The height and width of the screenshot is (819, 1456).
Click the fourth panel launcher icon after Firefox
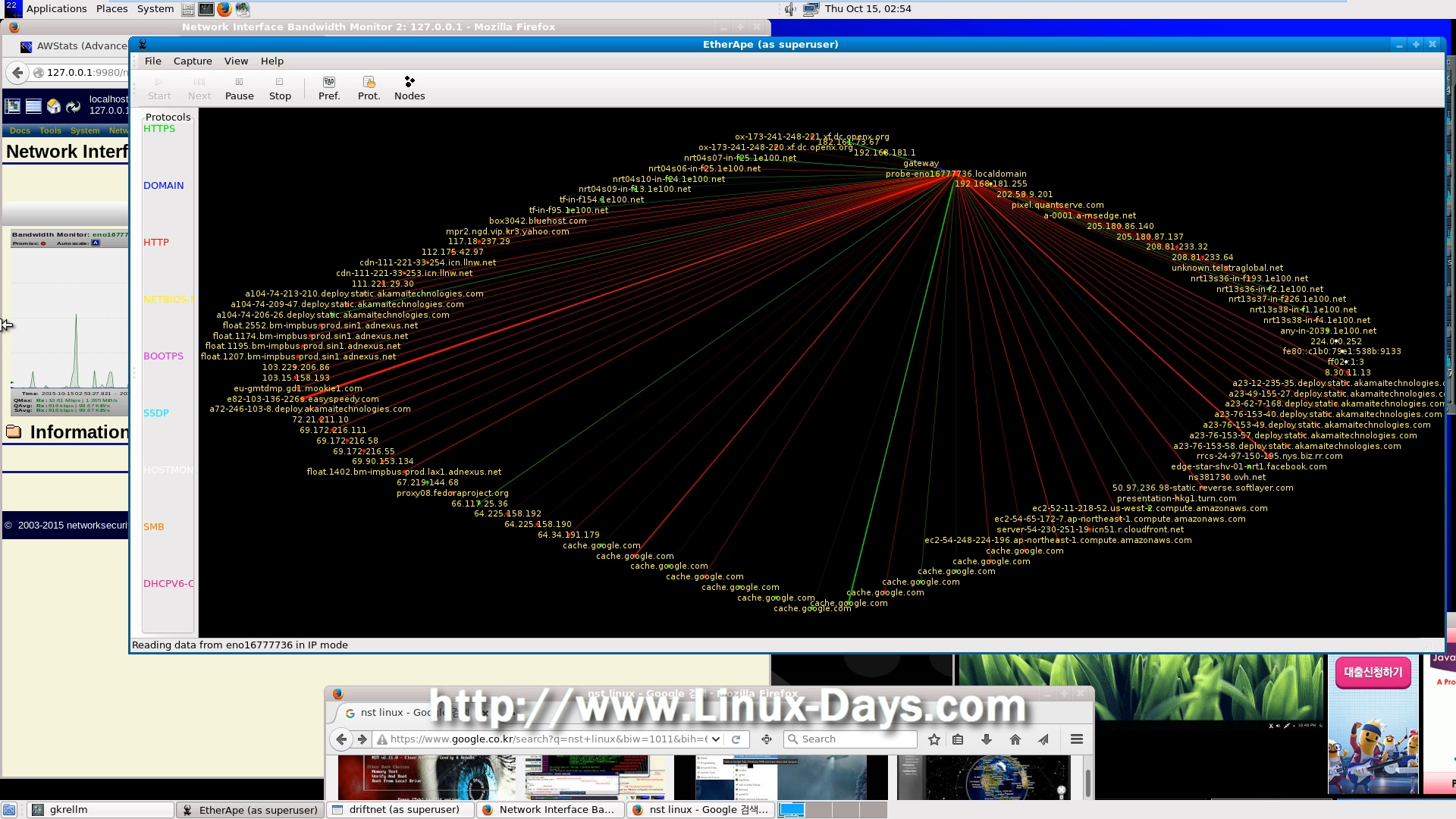pos(243,9)
